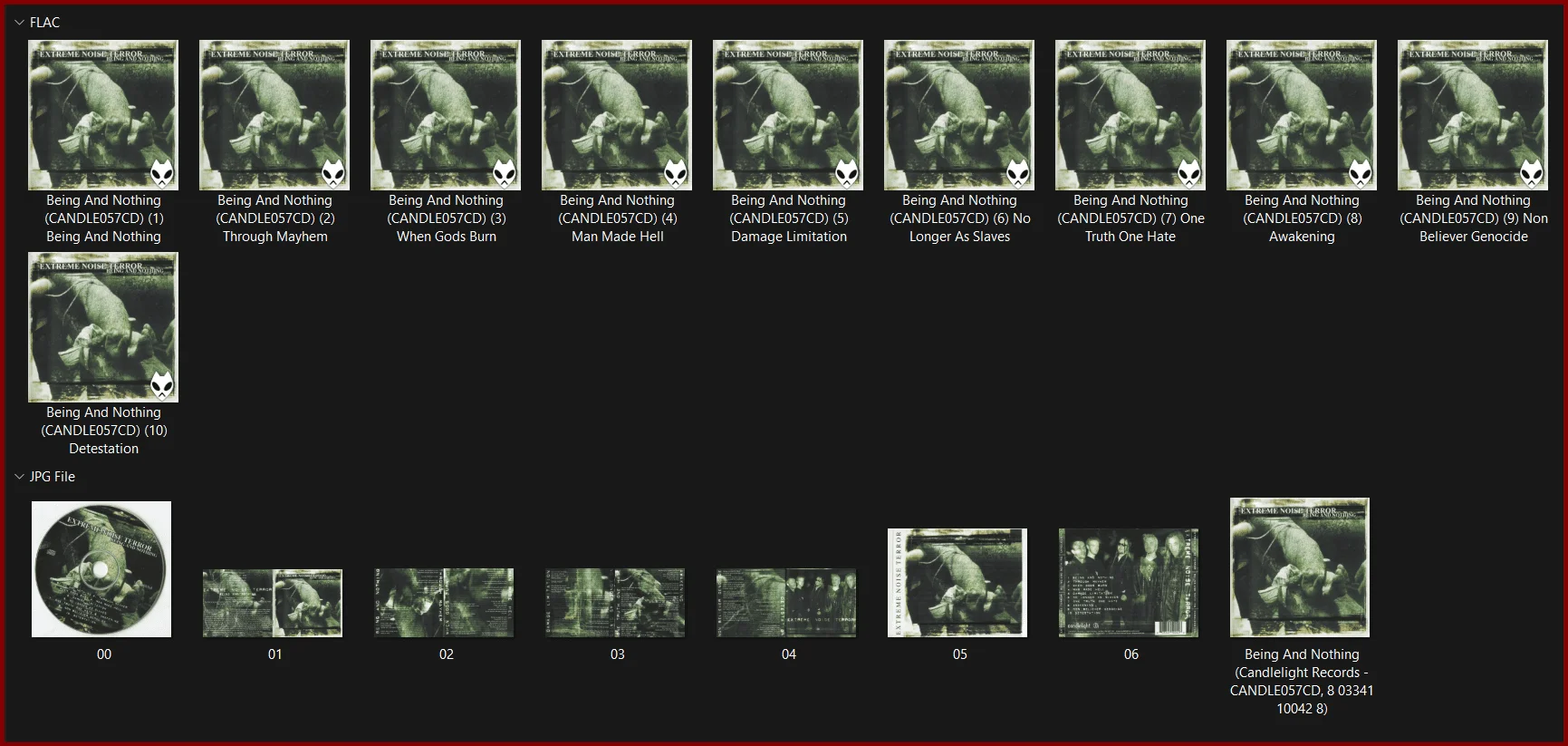Click the file name 'Through Mayhem'
The height and width of the screenshot is (746, 1568).
pos(275,237)
